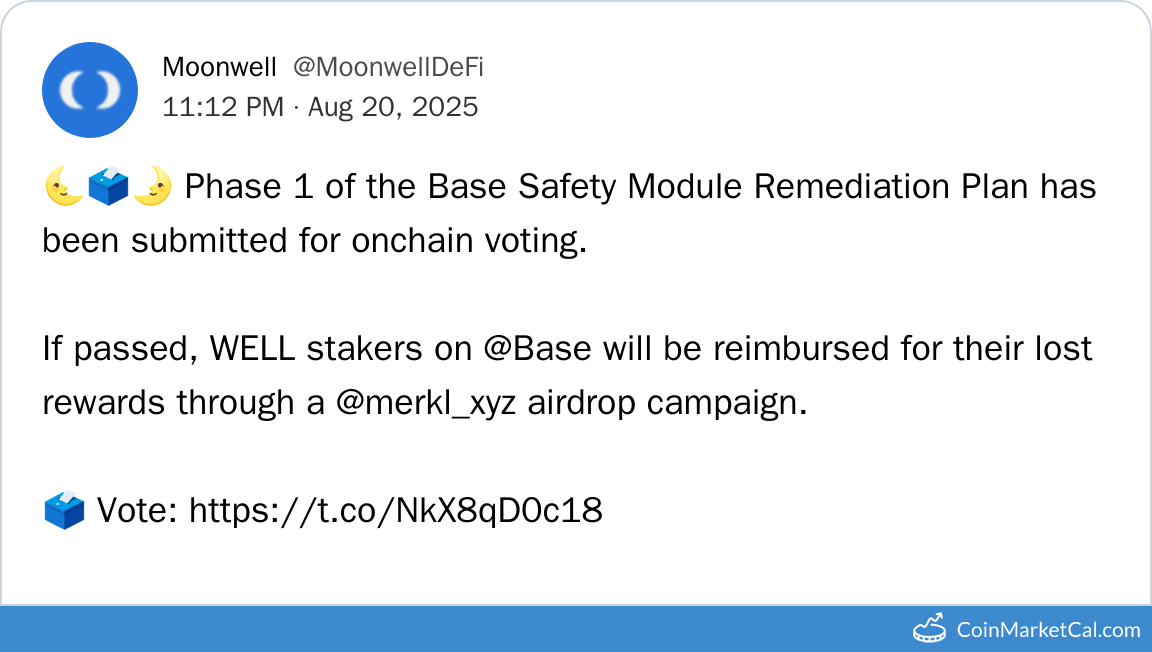Screen dimensions: 1152x652
Task: Click the "Vote:" label text
Action: 137,511
